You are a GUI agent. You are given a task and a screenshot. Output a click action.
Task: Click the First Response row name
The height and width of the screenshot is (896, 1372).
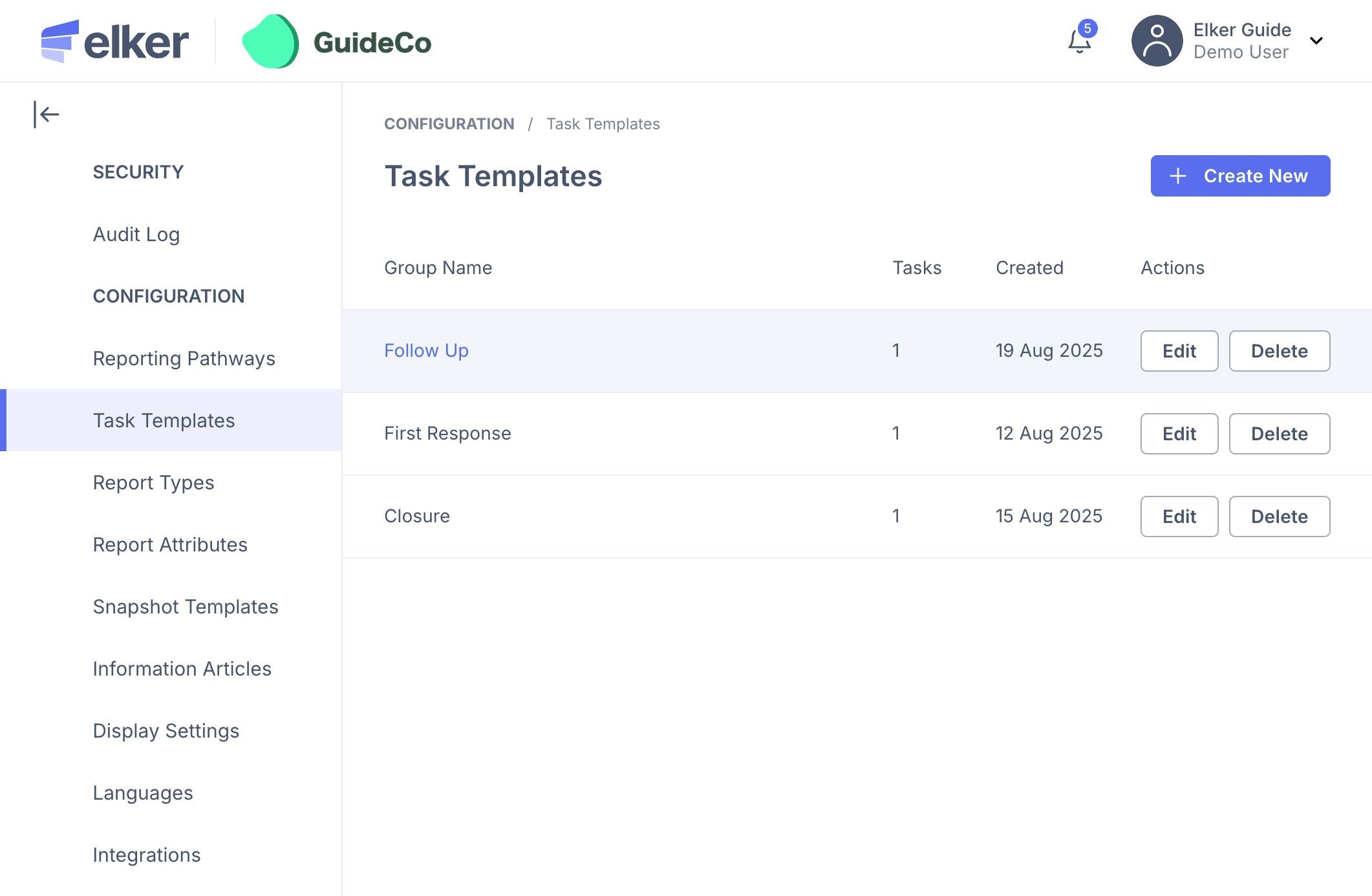(447, 433)
